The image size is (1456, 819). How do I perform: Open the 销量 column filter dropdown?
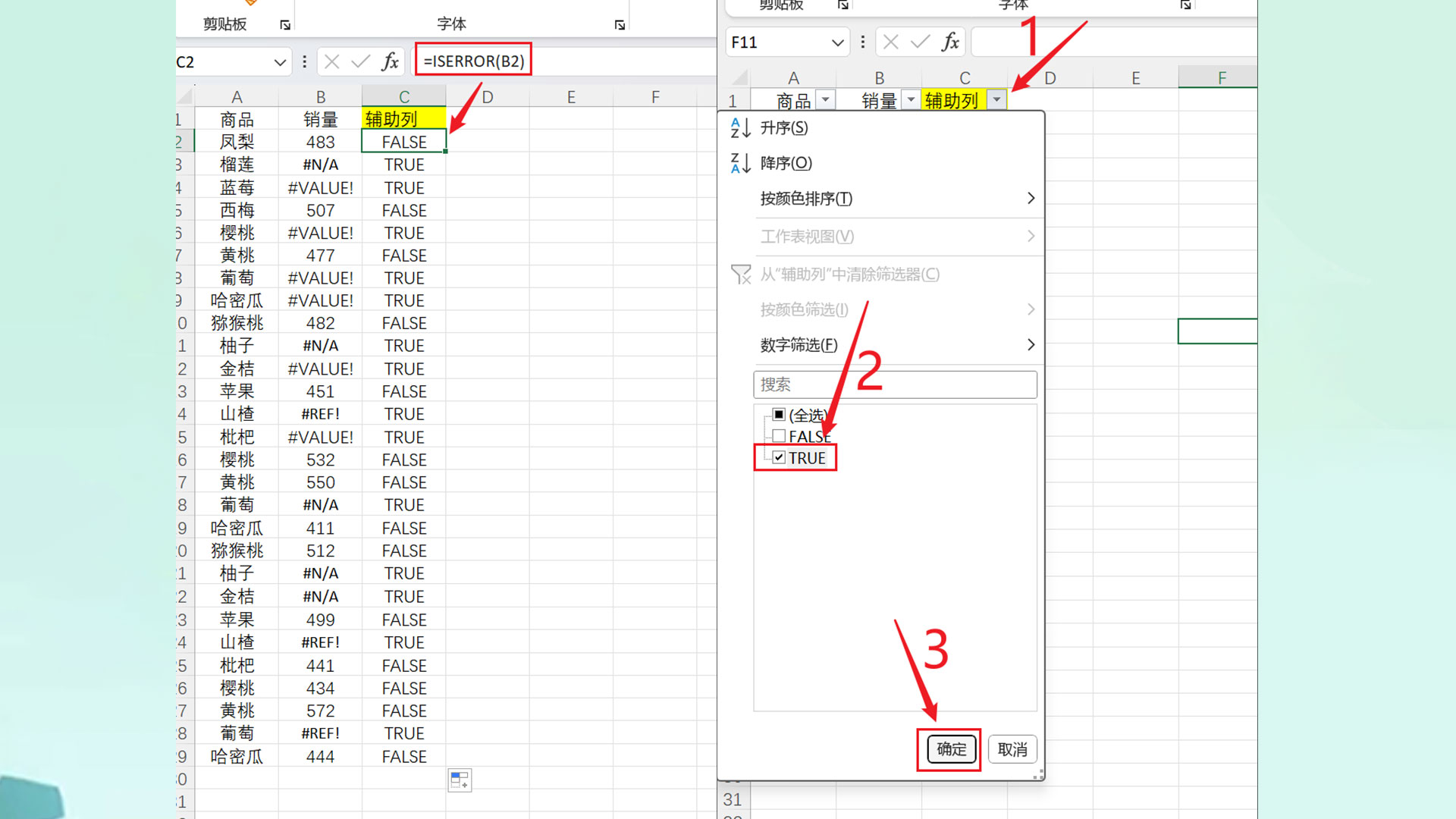coord(911,99)
